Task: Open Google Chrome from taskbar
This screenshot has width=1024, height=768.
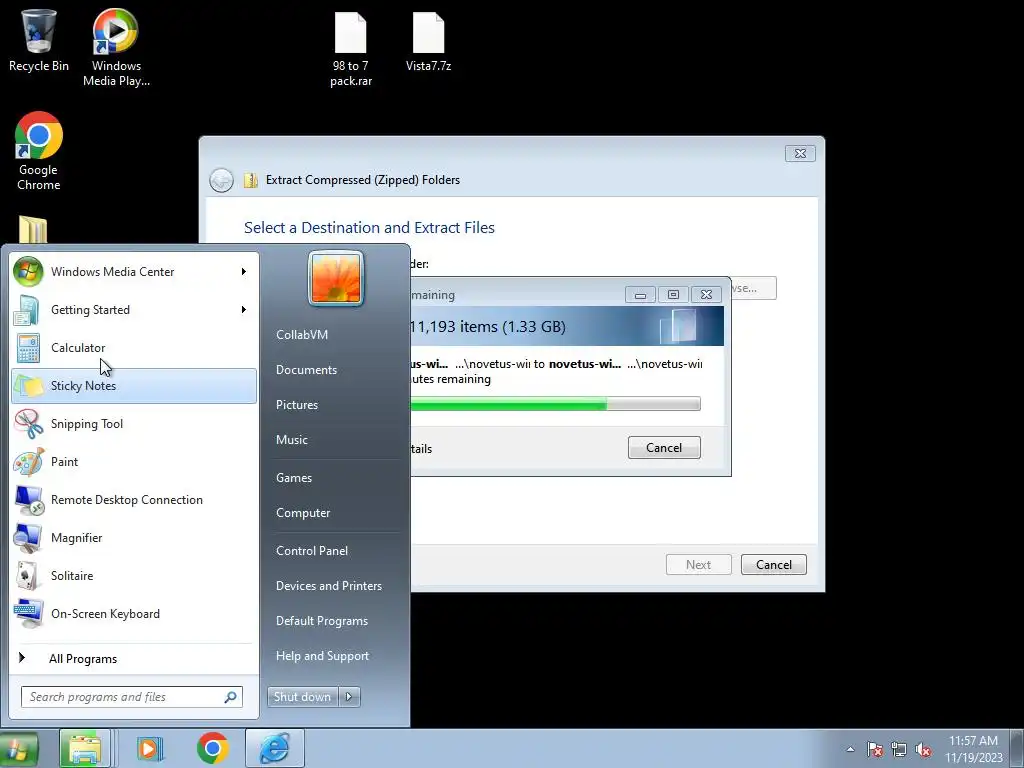Action: tap(212, 748)
